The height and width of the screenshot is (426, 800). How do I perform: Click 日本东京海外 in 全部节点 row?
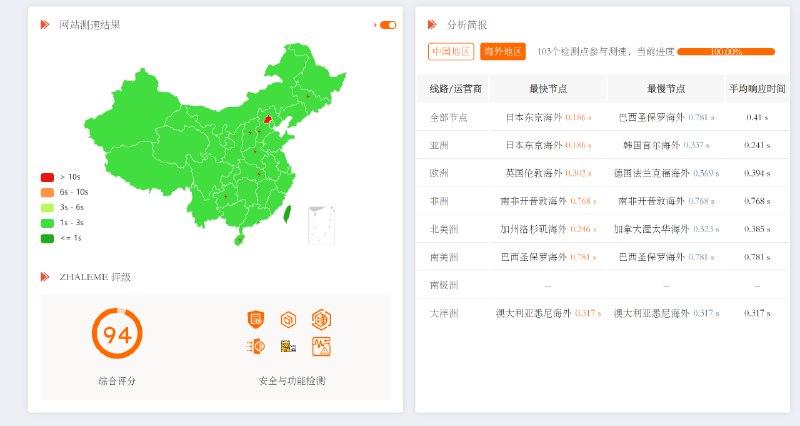coord(534,117)
